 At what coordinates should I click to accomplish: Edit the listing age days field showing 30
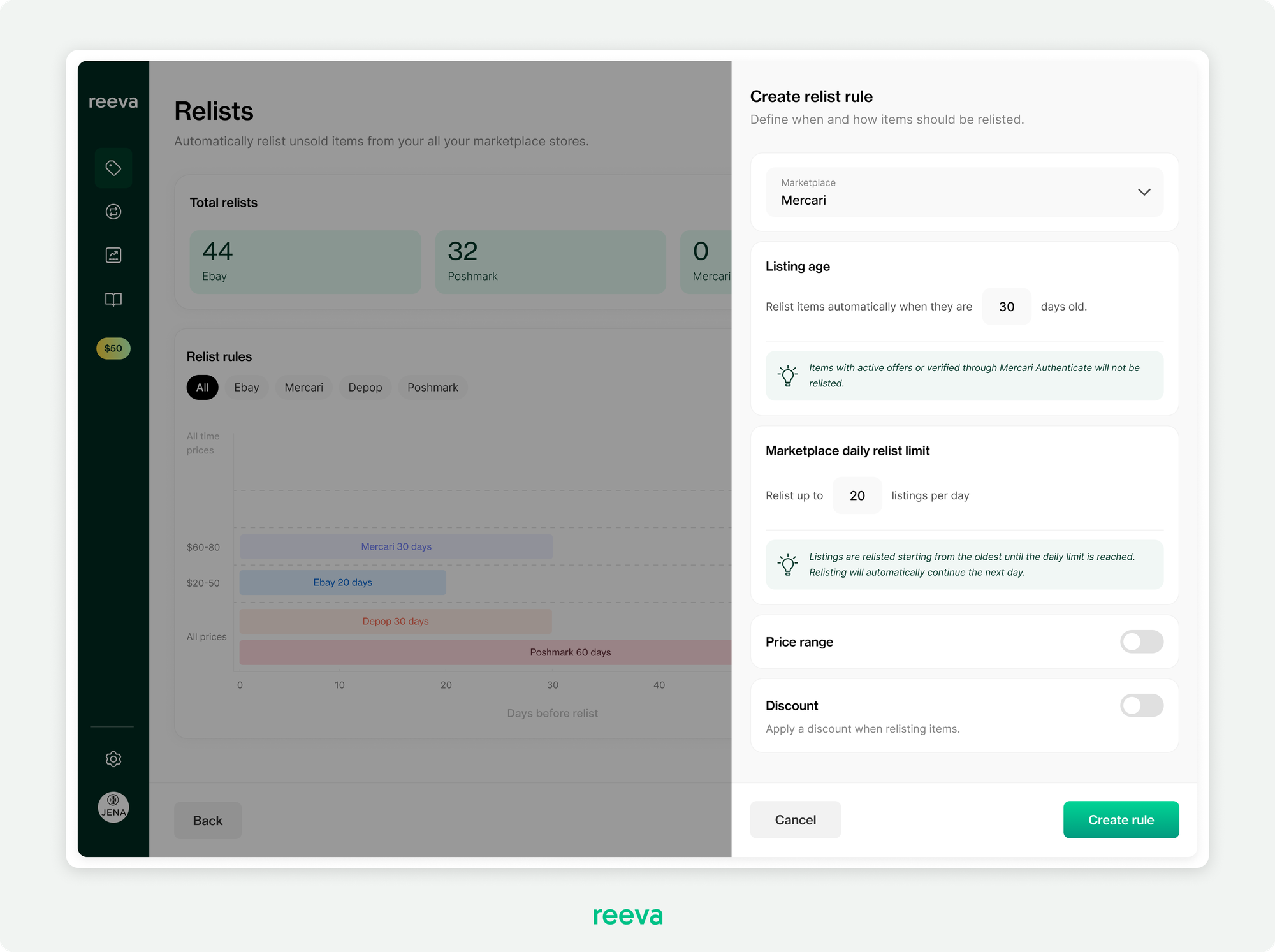[1007, 307]
